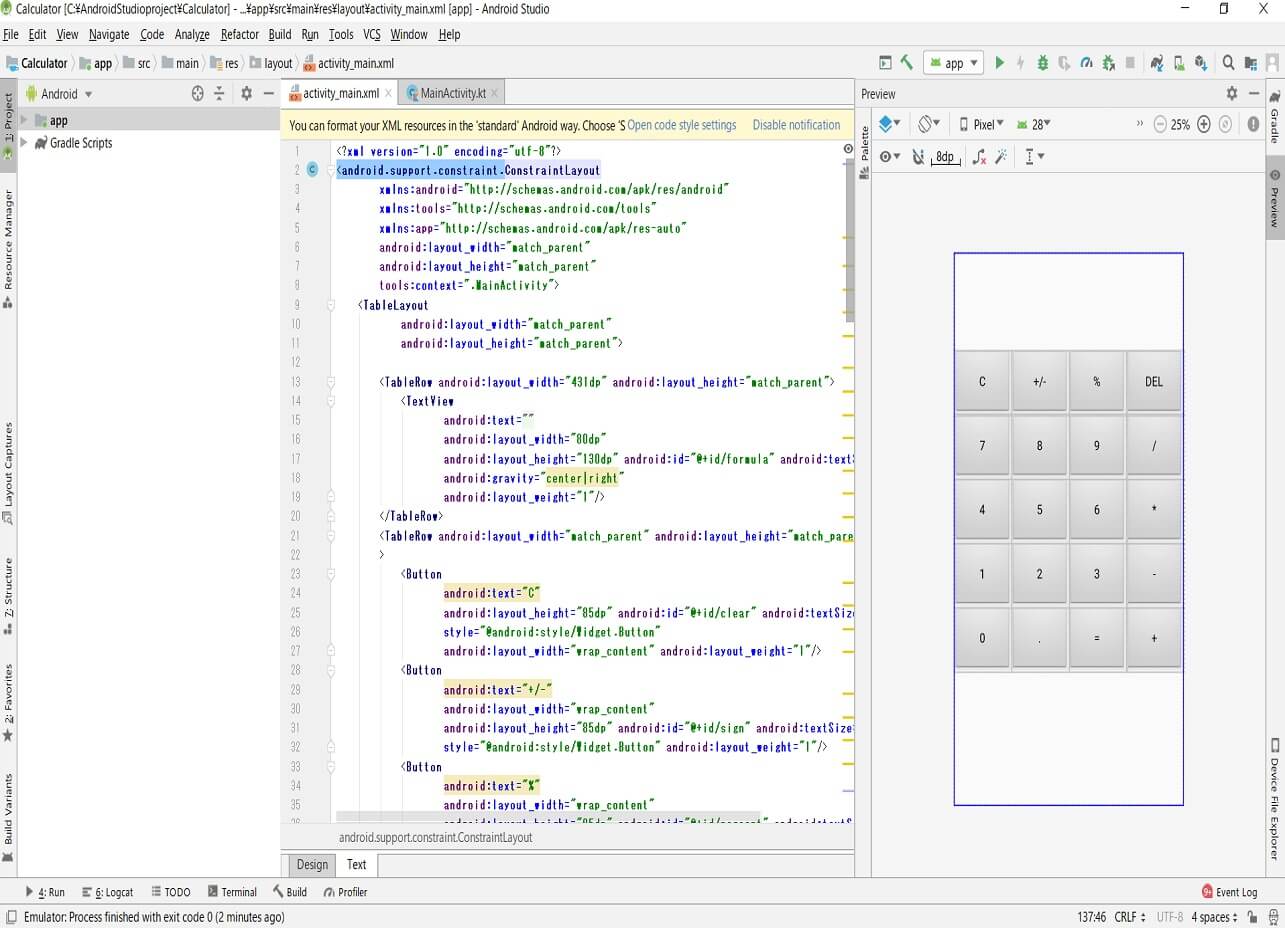The width and height of the screenshot is (1285, 928).
Task: Toggle the Palette side panel
Action: tap(864, 150)
